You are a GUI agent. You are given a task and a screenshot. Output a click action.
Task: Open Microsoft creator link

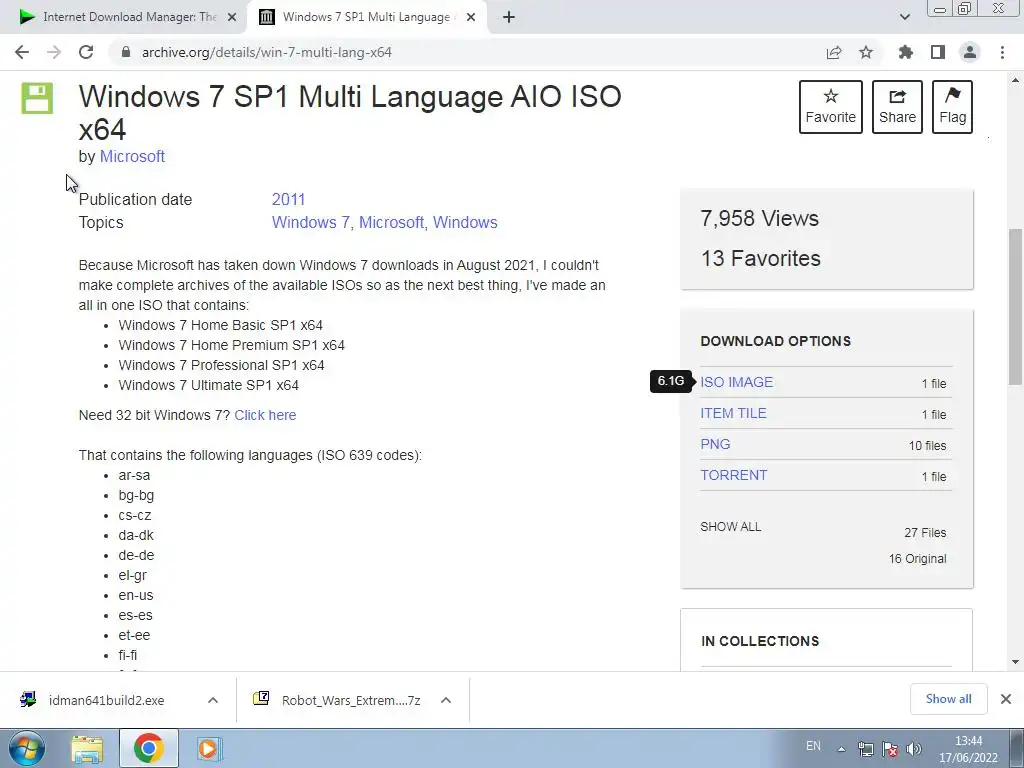(x=132, y=157)
